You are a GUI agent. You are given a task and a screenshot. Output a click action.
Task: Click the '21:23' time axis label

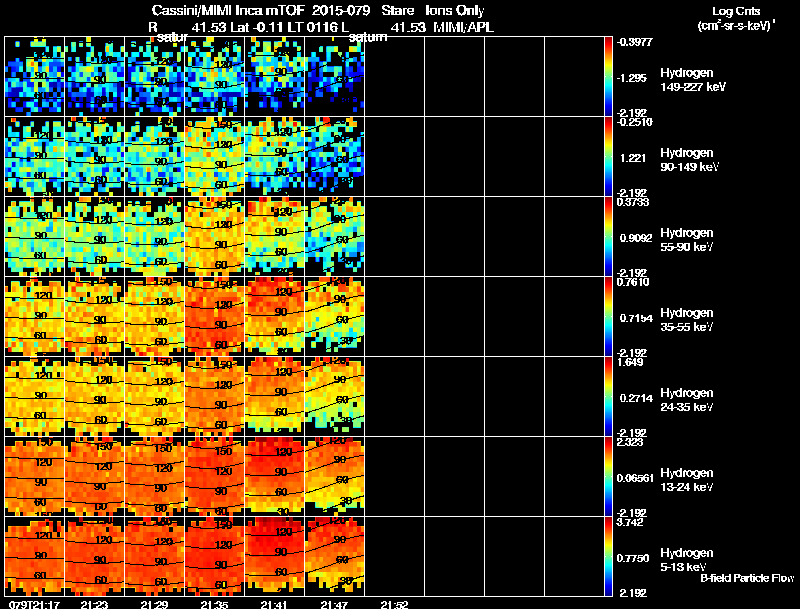[x=94, y=604]
